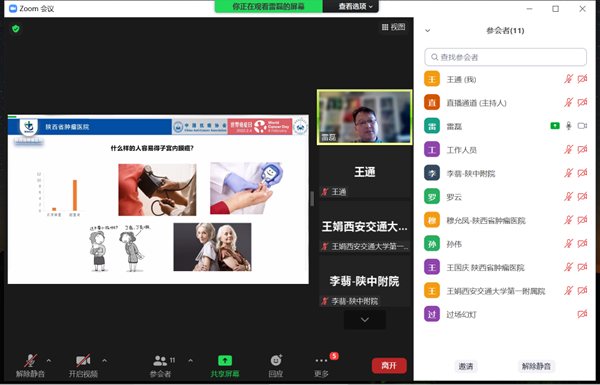This screenshot has width=600, height=385.
Task: Toggle the 参会者 participants panel
Action: click(161, 365)
